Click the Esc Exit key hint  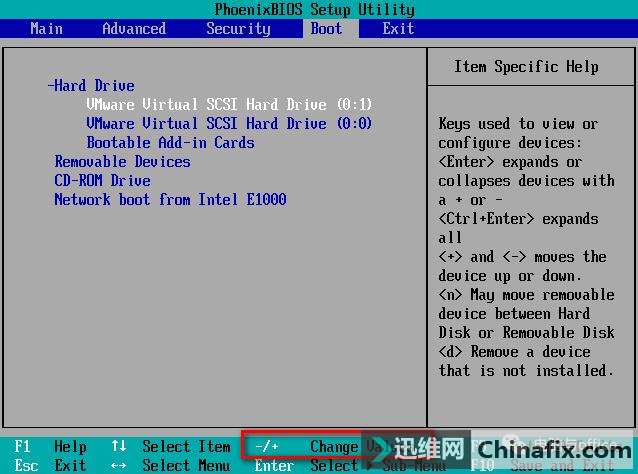pos(50,465)
